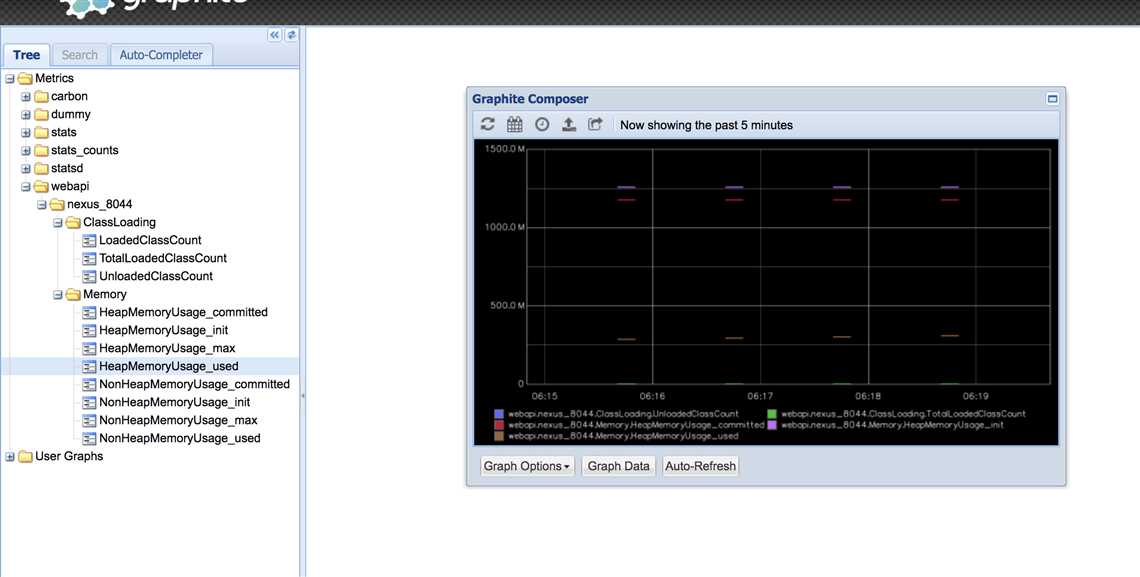Image resolution: width=1140 pixels, height=577 pixels.
Task: Open the recent time range clock
Action: coord(542,124)
